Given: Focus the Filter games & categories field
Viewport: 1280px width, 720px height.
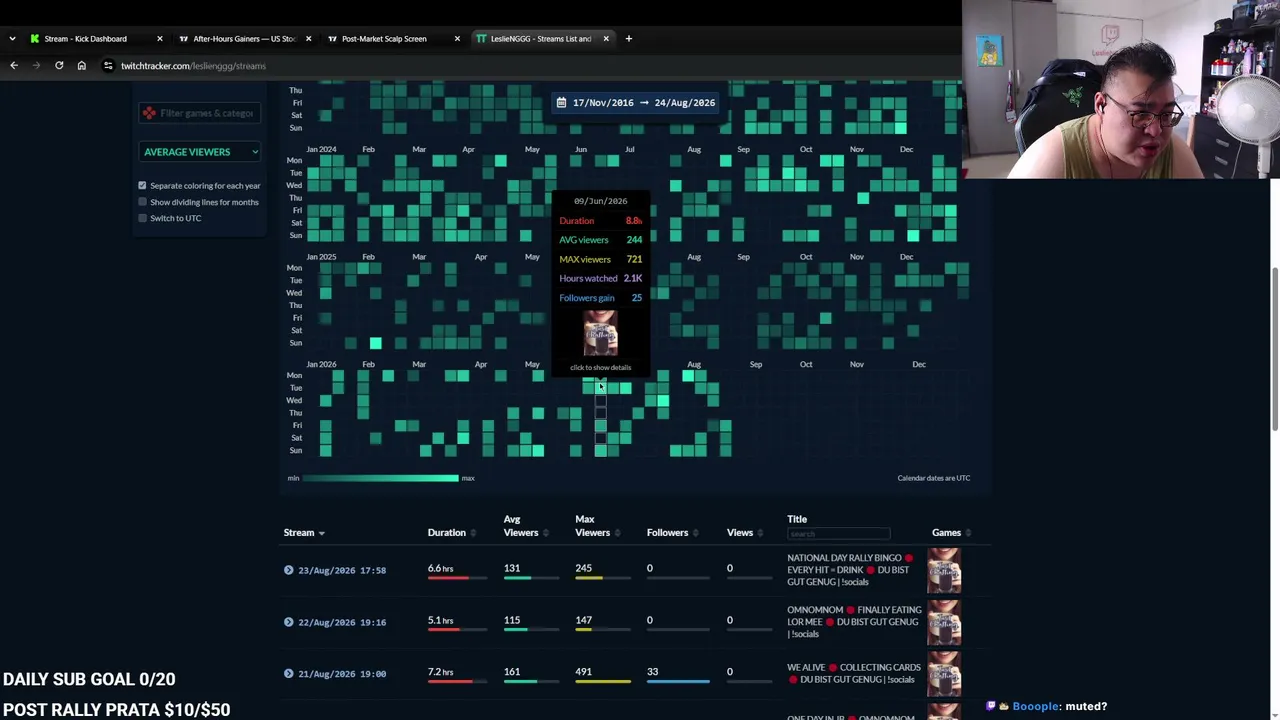Looking at the screenshot, I should (x=199, y=113).
